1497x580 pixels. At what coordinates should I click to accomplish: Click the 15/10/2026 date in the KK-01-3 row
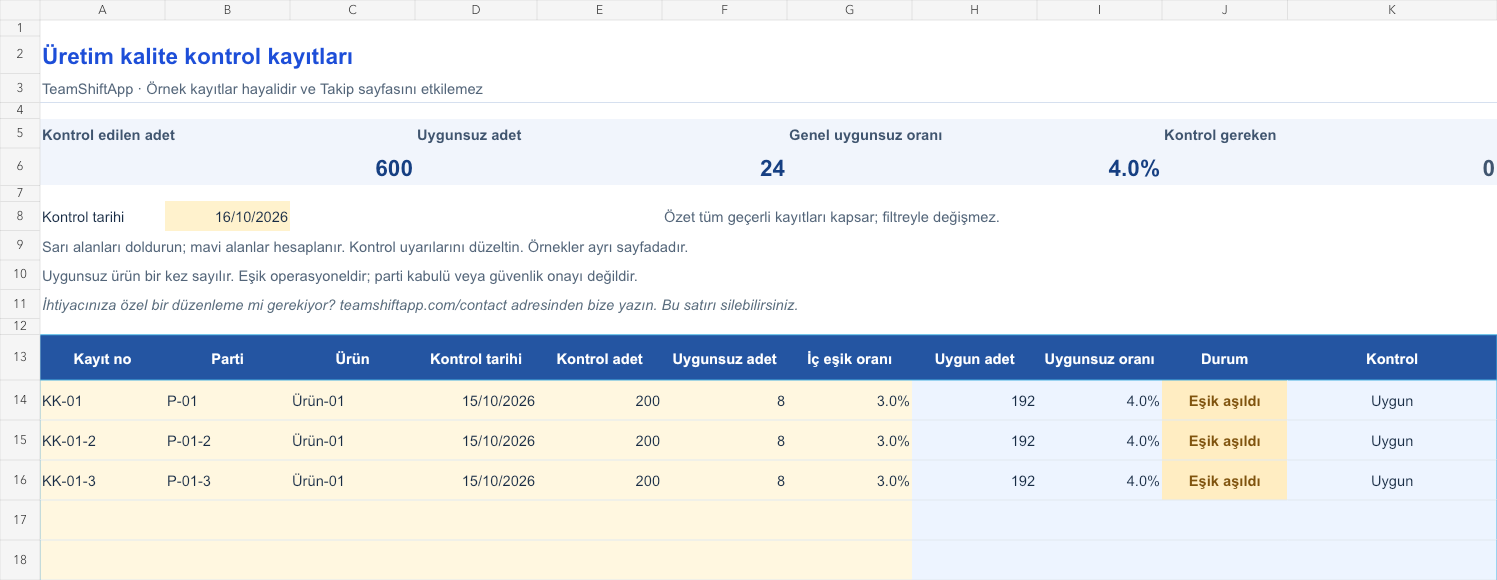[476, 481]
